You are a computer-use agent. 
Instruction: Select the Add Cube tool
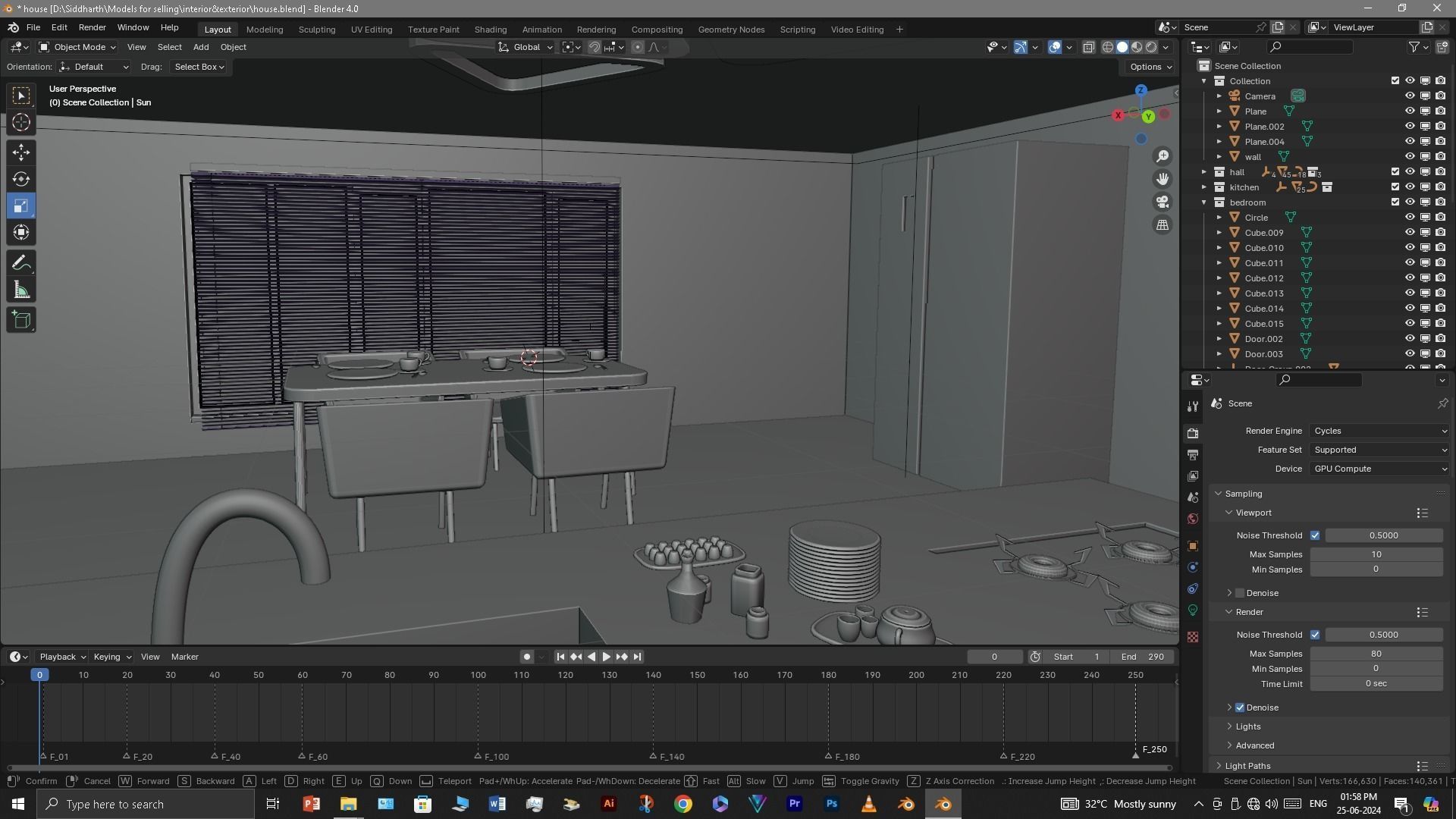click(21, 320)
